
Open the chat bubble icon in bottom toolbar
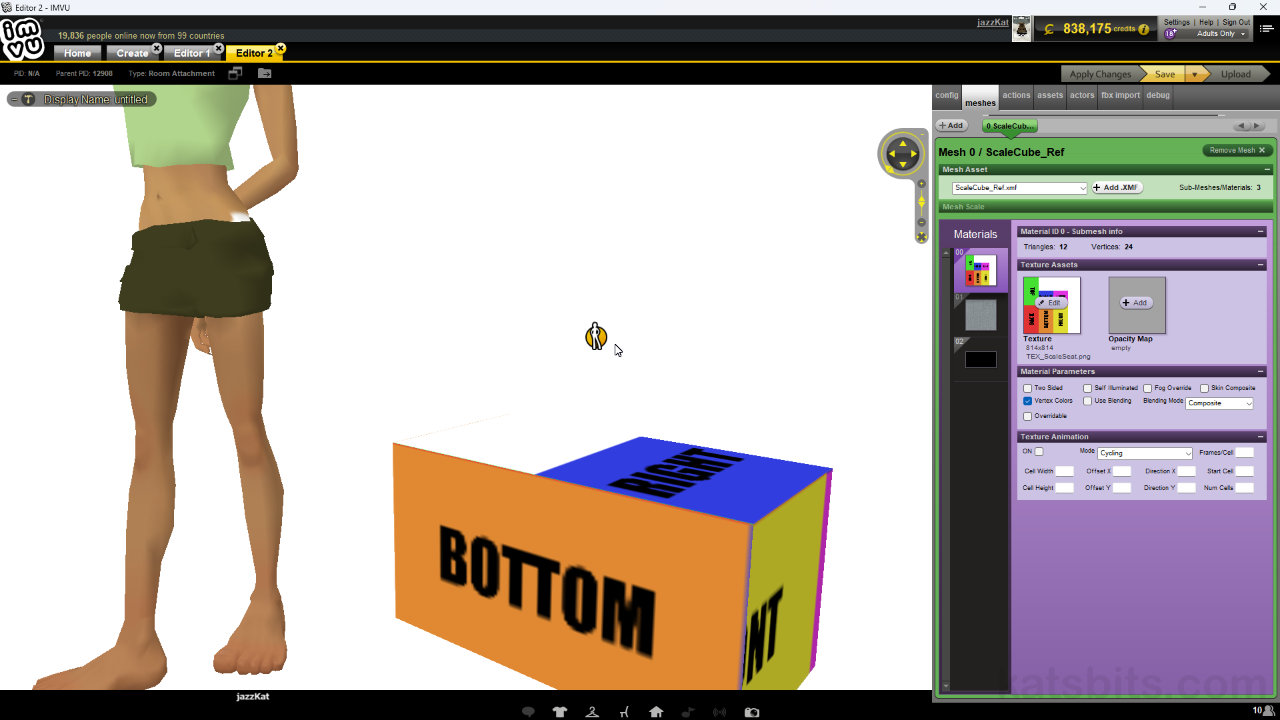528,711
